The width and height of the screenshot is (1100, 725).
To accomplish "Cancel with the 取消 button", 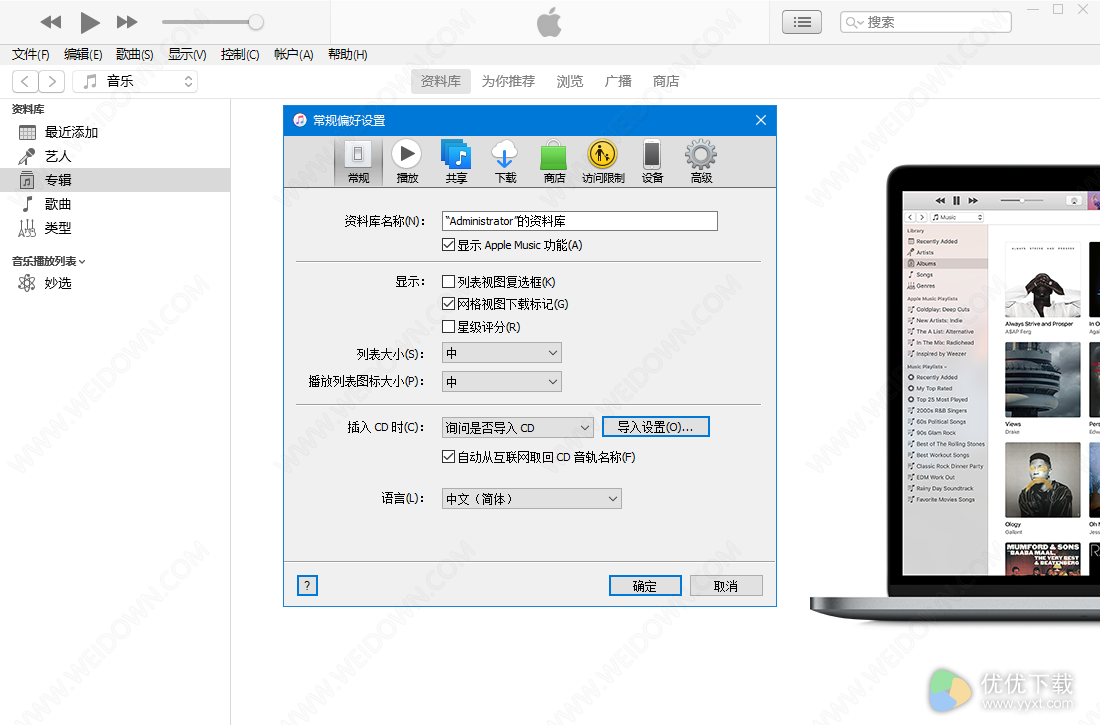I will [x=726, y=586].
